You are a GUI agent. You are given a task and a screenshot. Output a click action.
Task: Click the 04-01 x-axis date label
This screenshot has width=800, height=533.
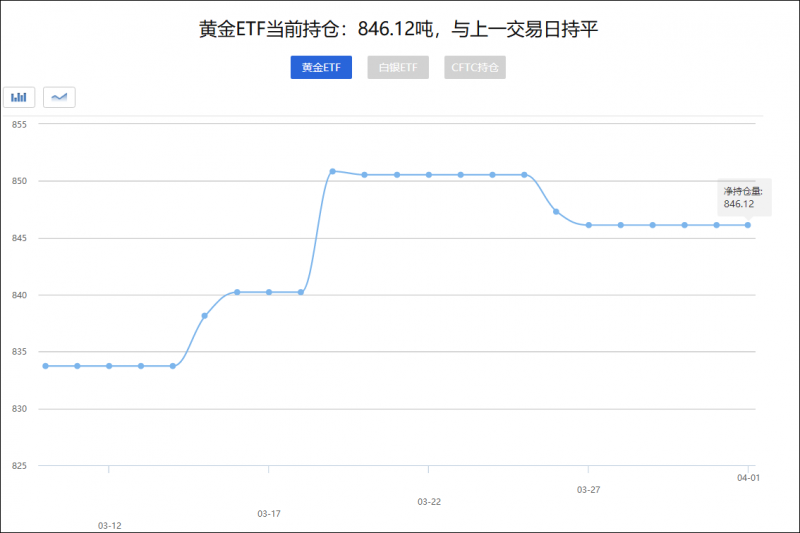pos(749,479)
